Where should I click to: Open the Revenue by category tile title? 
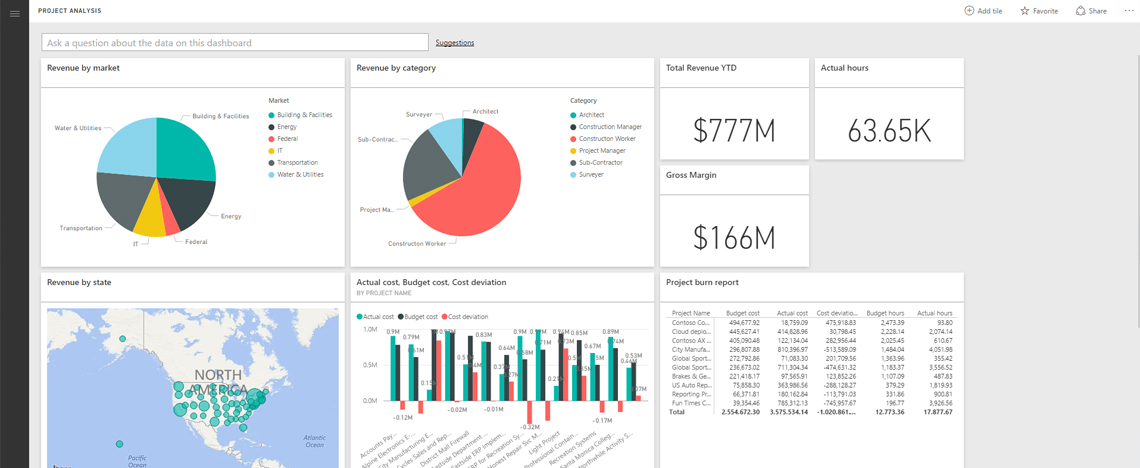pos(396,68)
